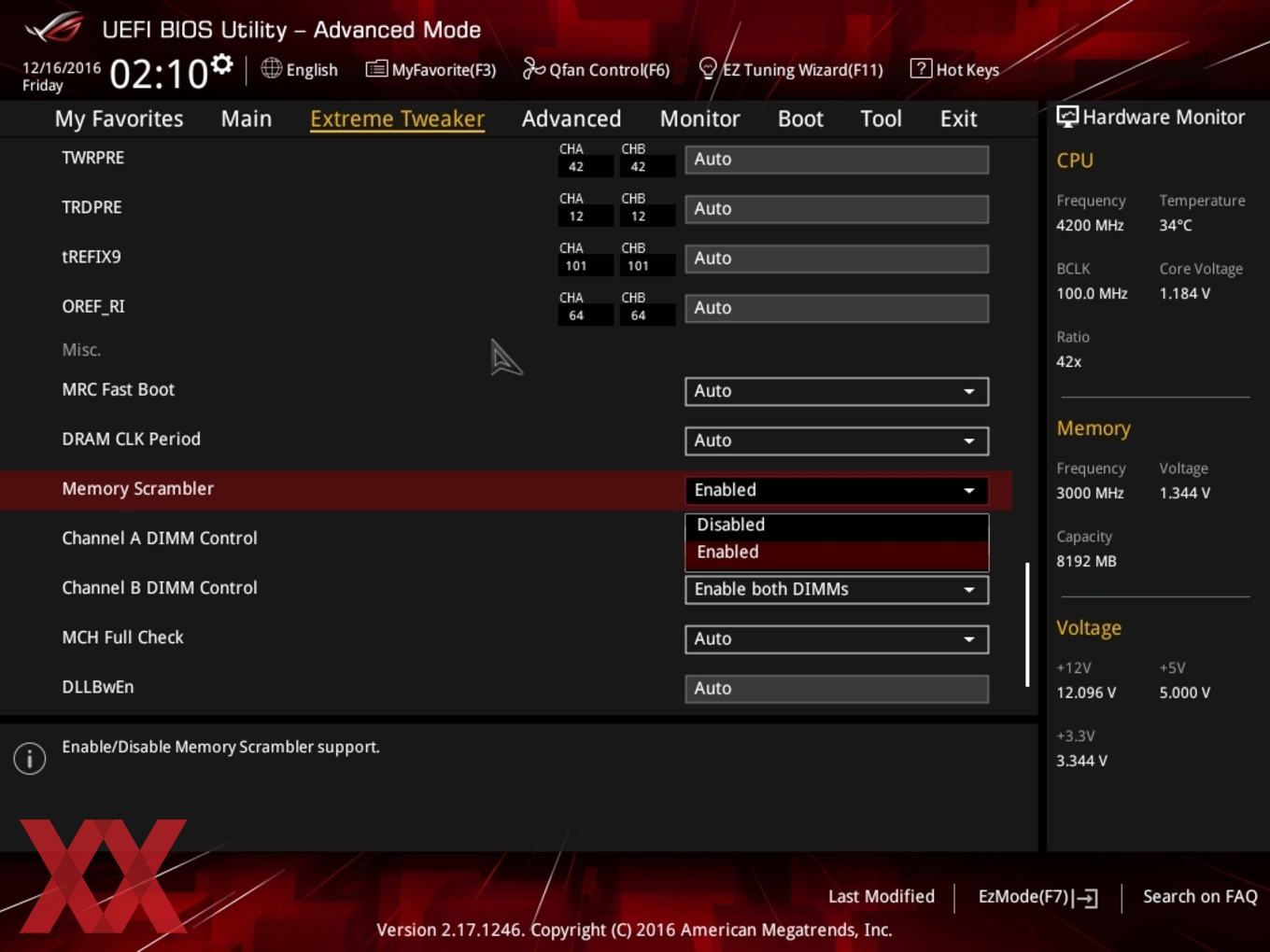Viewport: 1270px width, 952px height.
Task: Click the TWRPRE Auto input field
Action: (837, 160)
